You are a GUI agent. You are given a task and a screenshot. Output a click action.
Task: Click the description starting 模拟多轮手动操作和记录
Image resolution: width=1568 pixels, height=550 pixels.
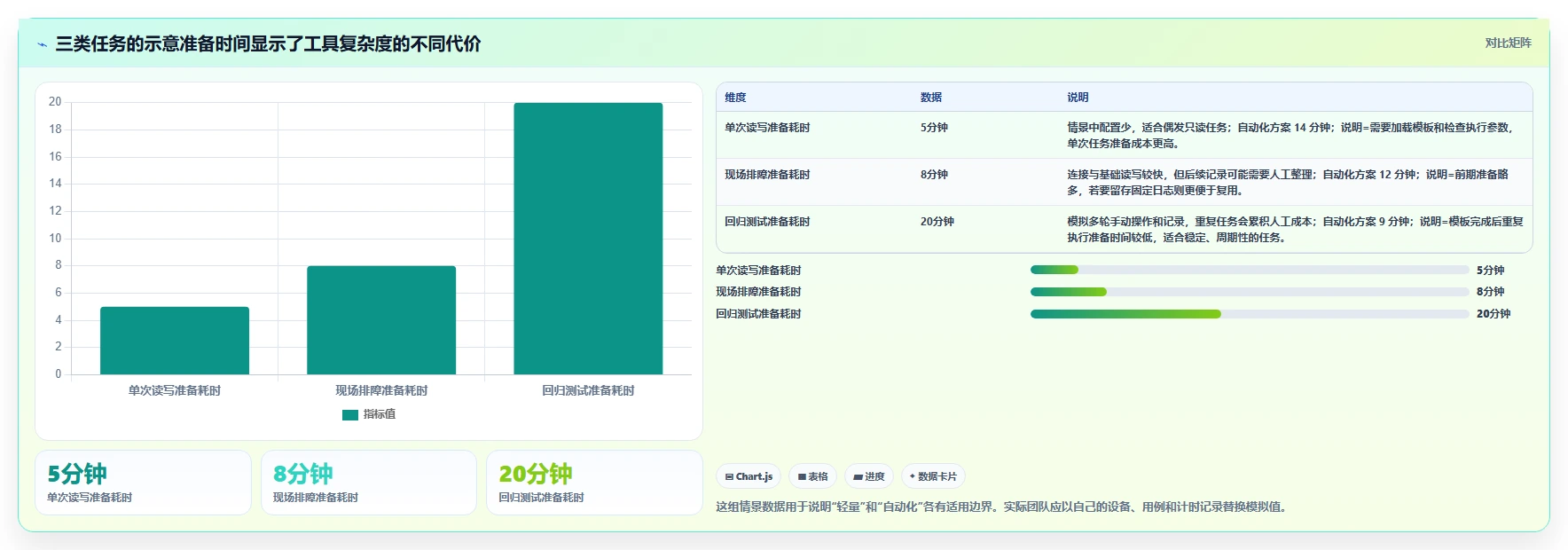pyautogui.click(x=1295, y=230)
